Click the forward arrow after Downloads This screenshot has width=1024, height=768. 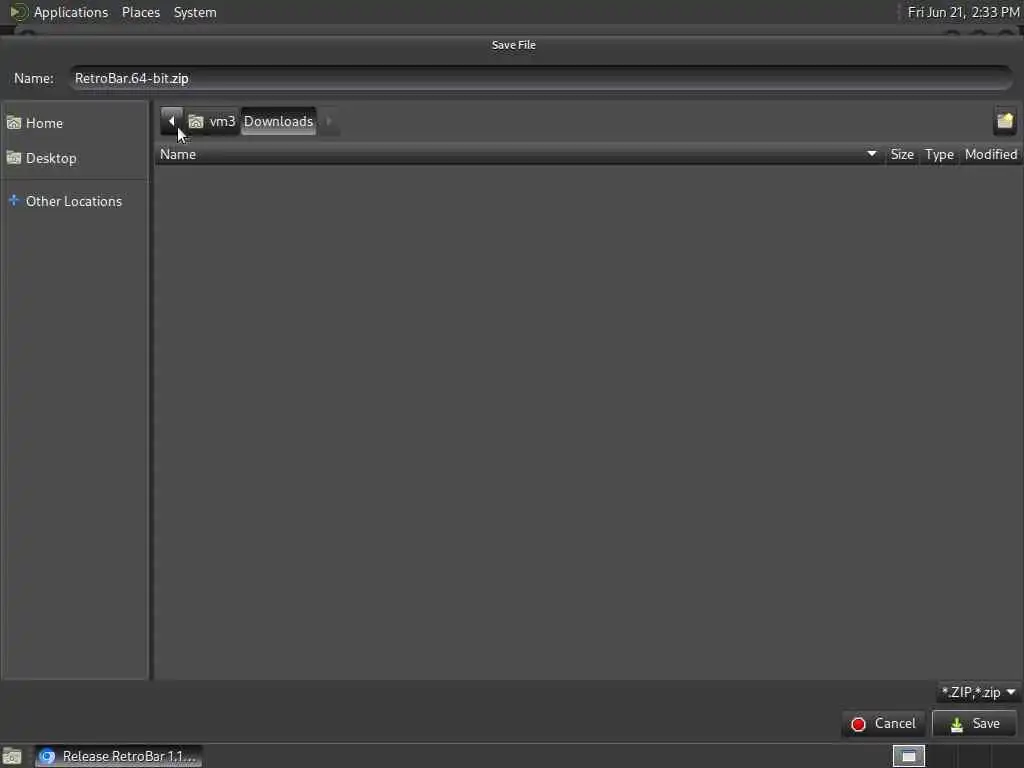[x=328, y=121]
